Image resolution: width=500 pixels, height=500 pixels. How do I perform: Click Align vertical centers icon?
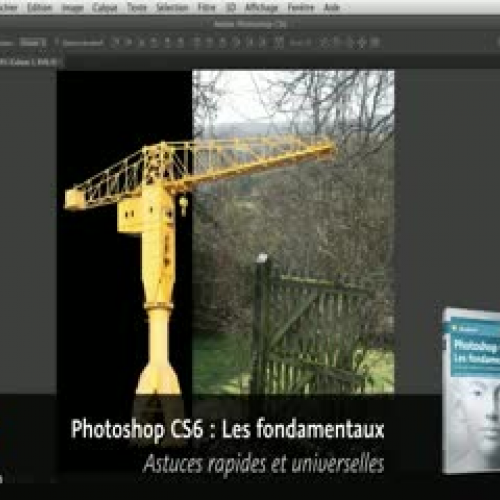(x=128, y=42)
